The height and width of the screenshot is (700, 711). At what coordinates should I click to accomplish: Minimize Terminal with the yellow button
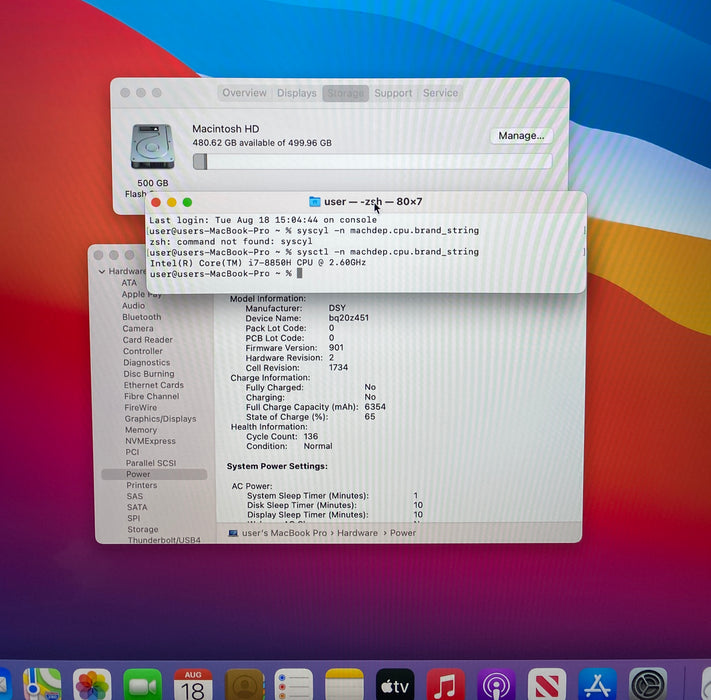[171, 202]
